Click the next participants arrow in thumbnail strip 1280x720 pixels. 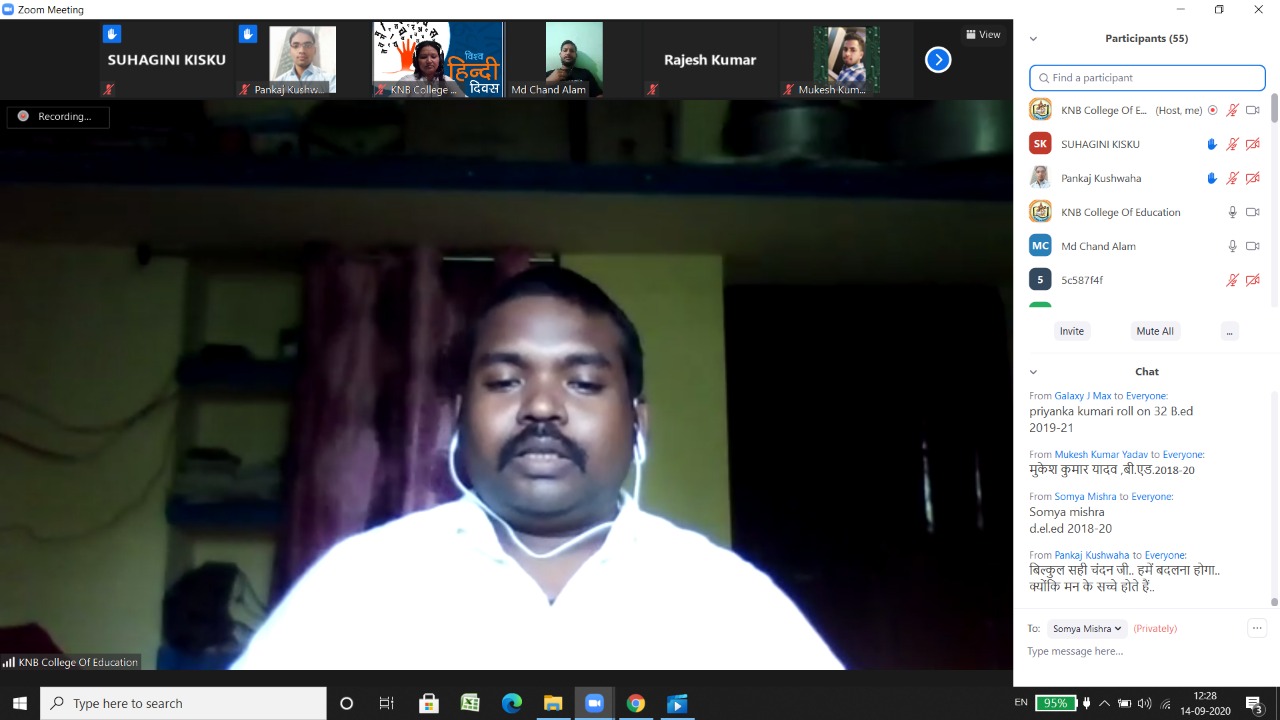point(937,60)
